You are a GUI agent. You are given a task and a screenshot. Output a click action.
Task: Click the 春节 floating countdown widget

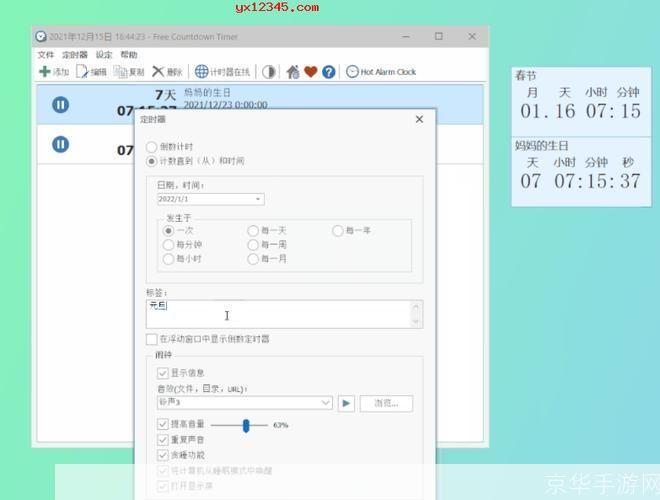point(581,102)
